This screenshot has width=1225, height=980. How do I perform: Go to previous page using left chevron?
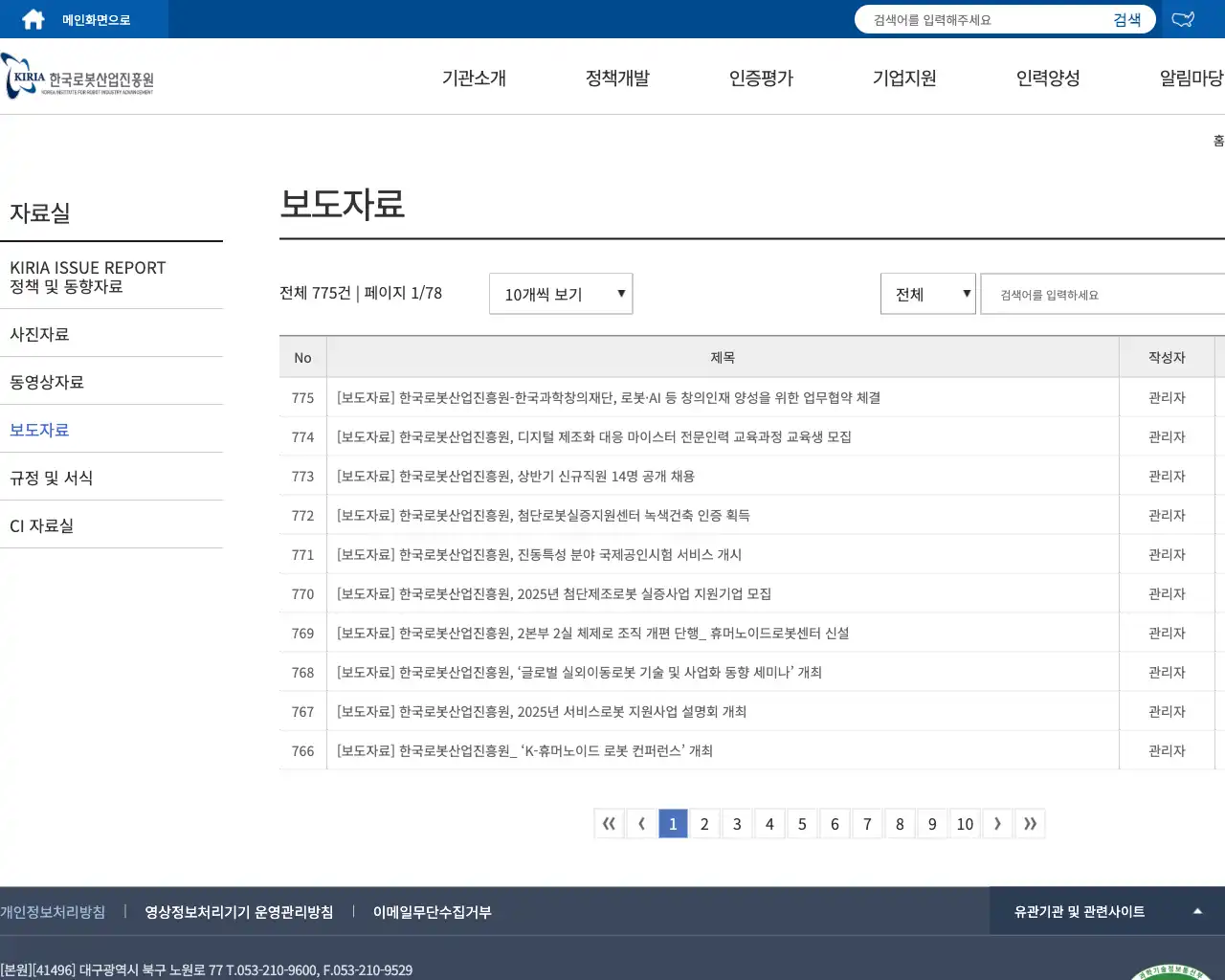pos(640,823)
